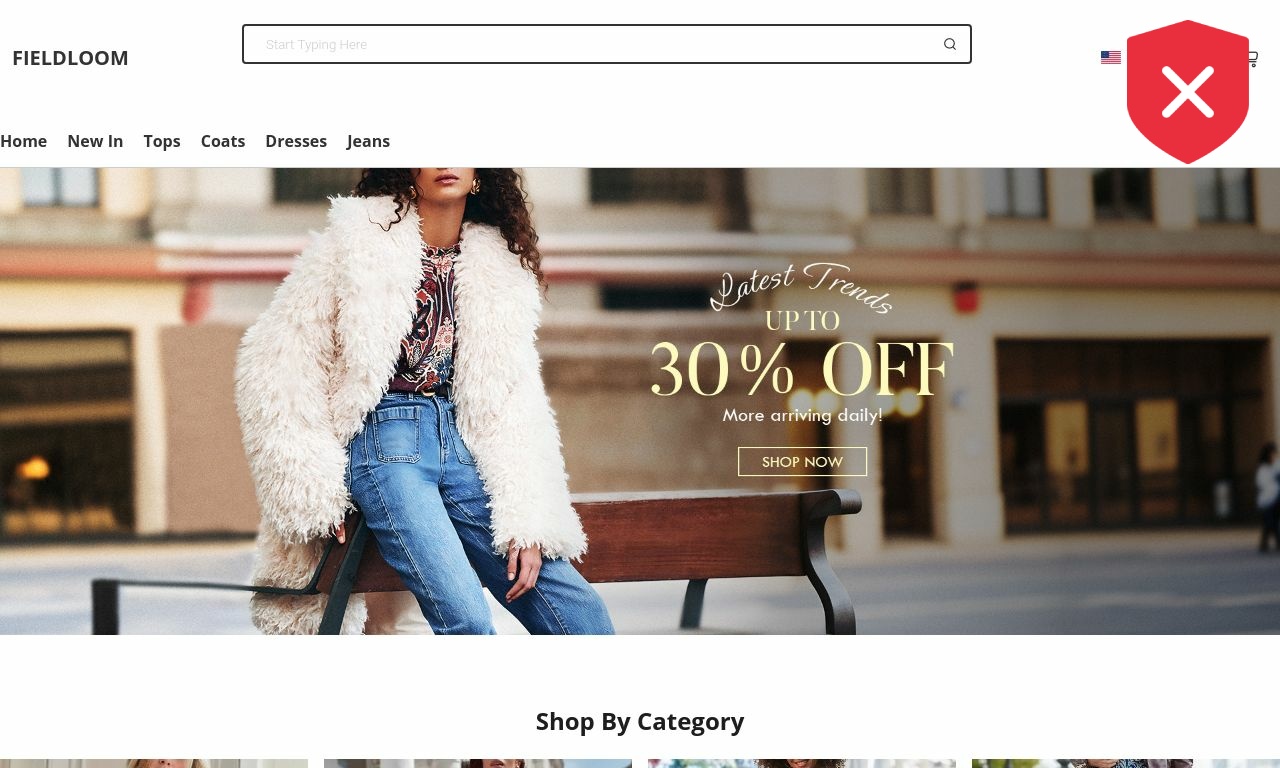
Task: Click the red shield X icon
Action: [x=1188, y=91]
